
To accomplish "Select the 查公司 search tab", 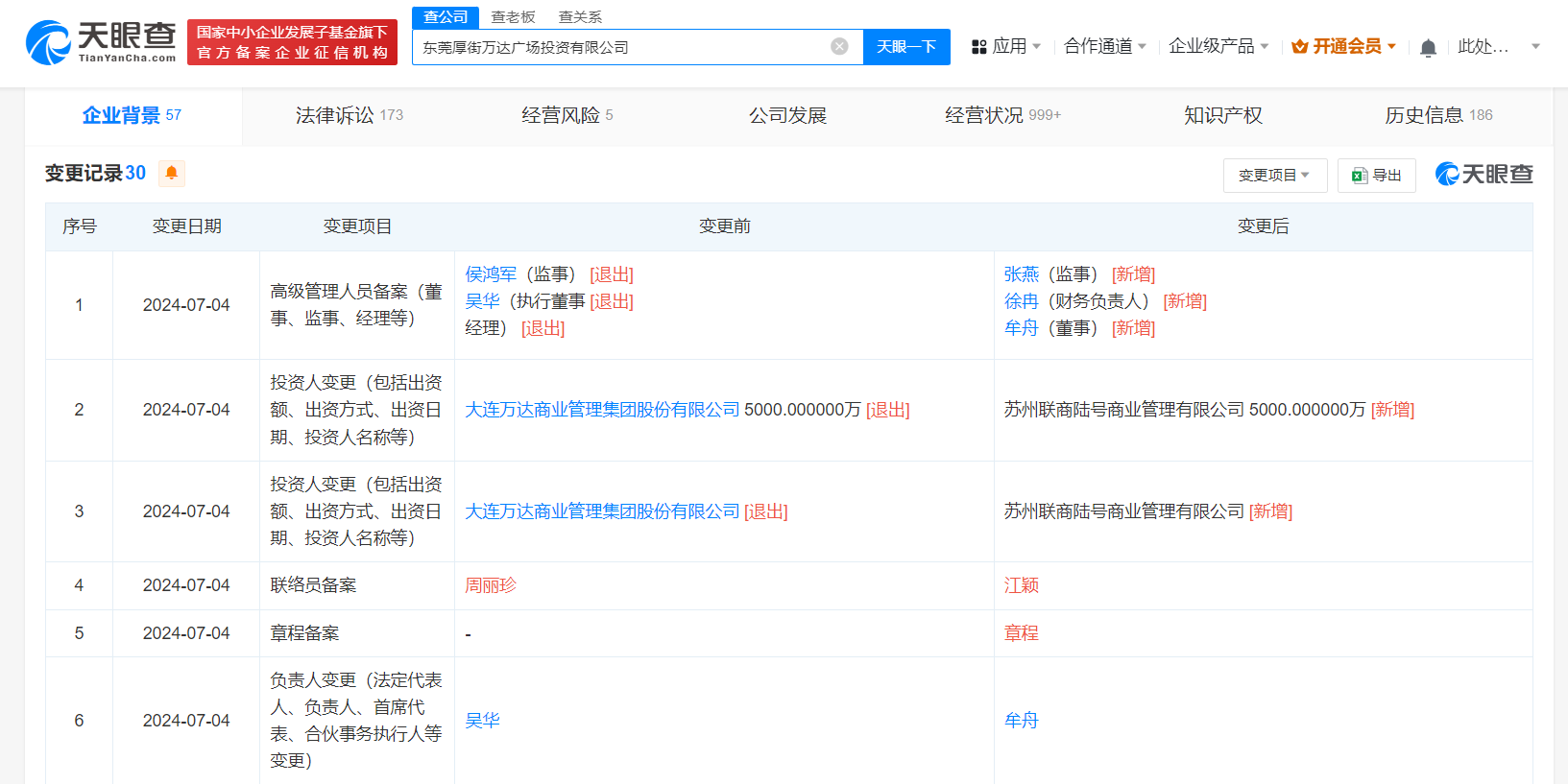I will tap(446, 17).
